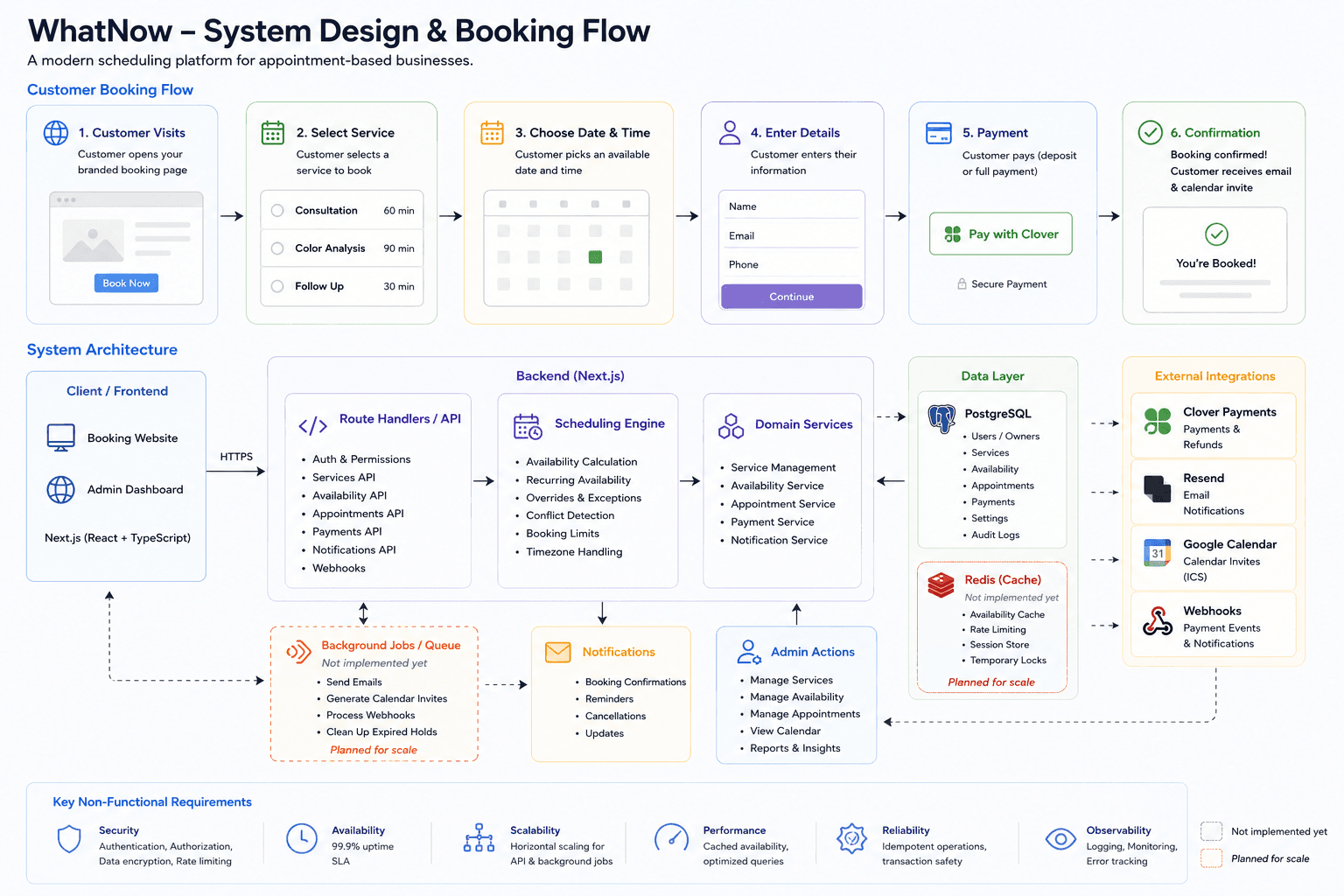Click the image placeholder on booking page mockup
Screen dimensions: 1344x896
(94, 241)
